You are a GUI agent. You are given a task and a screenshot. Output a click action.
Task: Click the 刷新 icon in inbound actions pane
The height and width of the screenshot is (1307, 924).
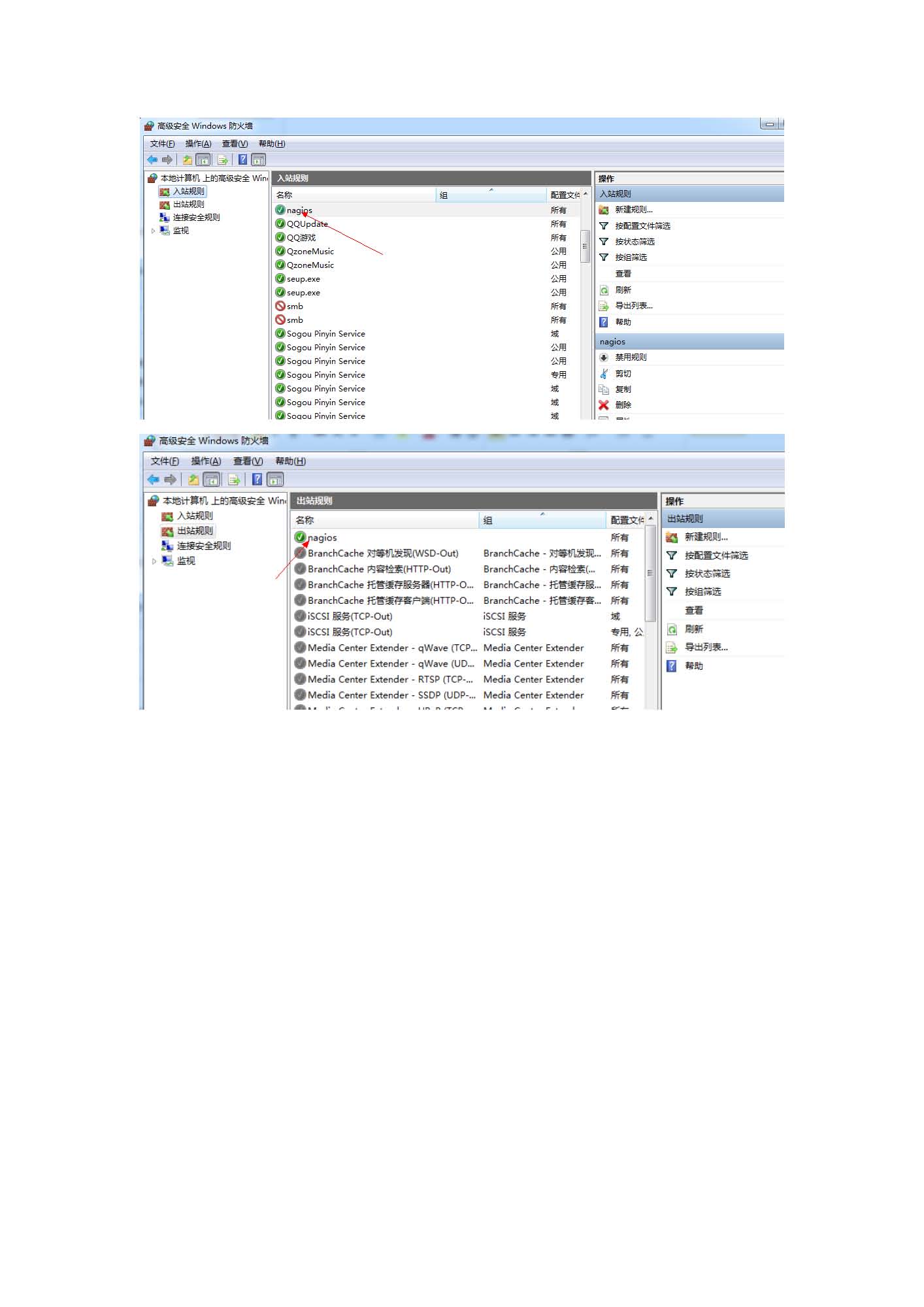click(604, 290)
